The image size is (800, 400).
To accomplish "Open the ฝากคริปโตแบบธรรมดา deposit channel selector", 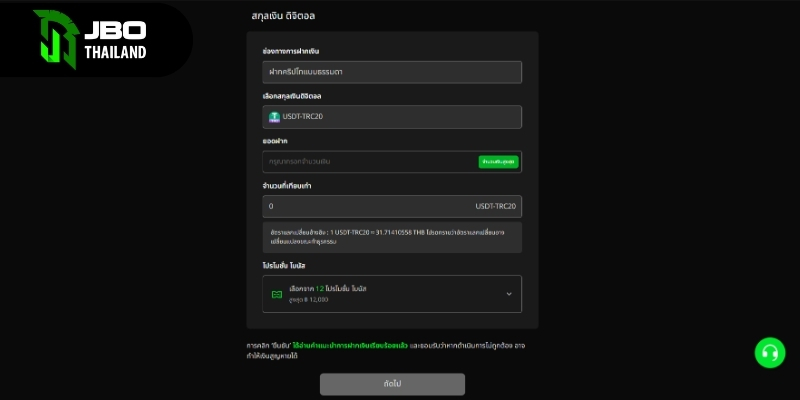I will coord(392,72).
